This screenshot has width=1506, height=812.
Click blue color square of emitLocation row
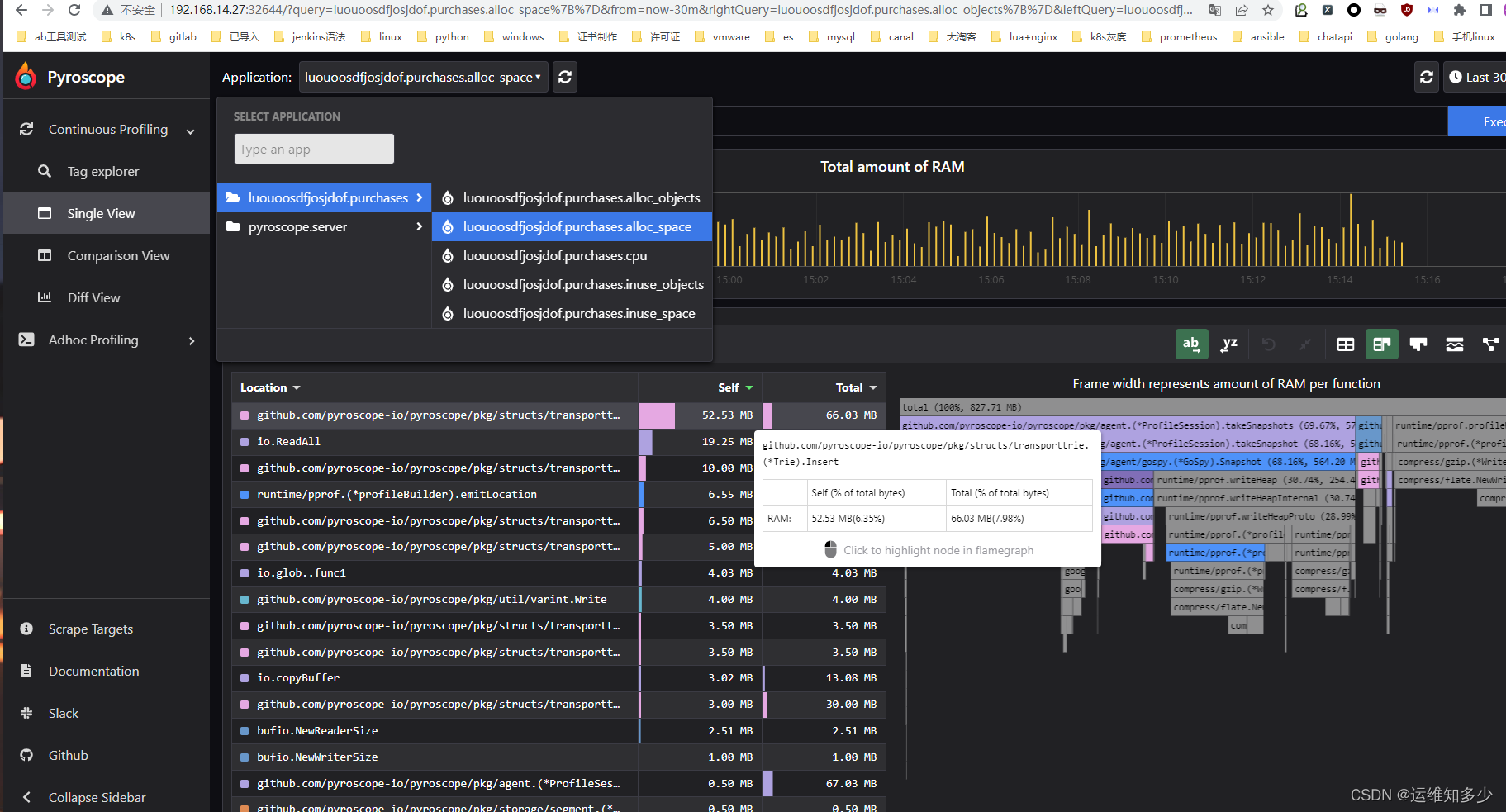[x=245, y=495]
